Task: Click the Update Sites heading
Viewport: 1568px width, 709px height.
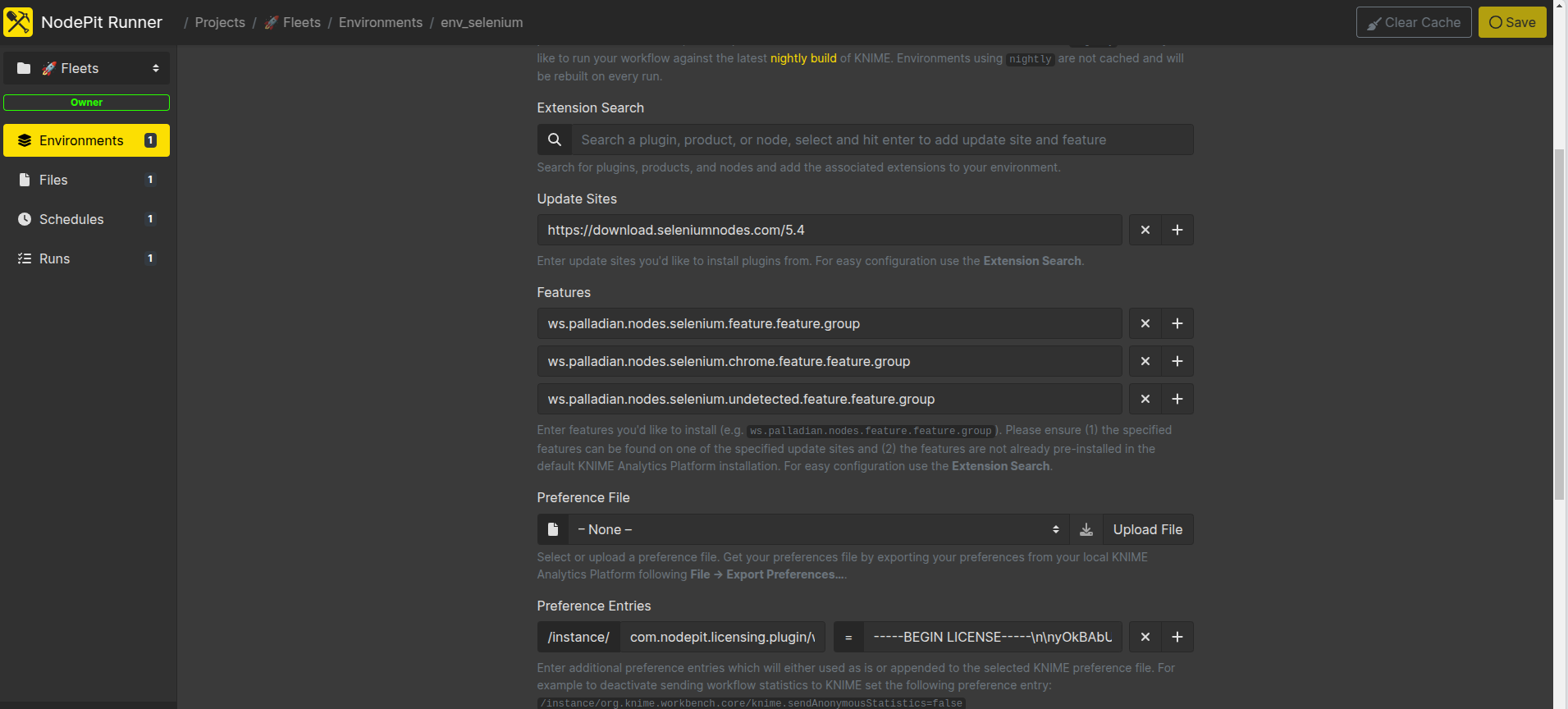Action: point(577,199)
